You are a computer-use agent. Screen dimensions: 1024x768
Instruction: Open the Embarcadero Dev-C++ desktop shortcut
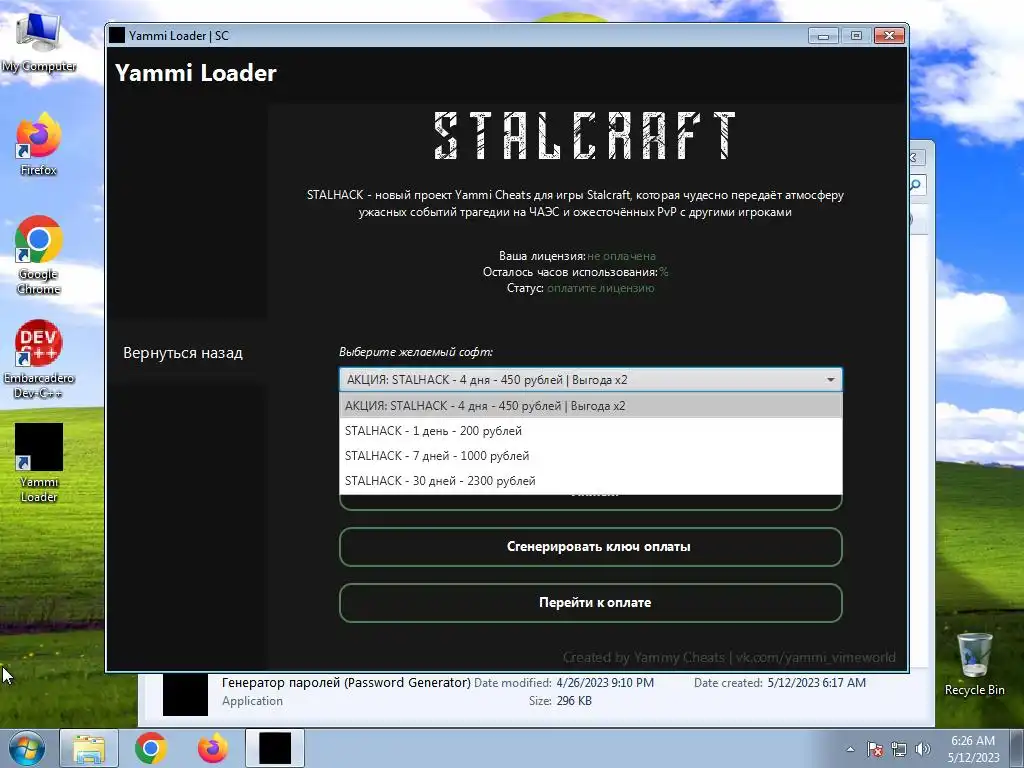pyautogui.click(x=39, y=359)
